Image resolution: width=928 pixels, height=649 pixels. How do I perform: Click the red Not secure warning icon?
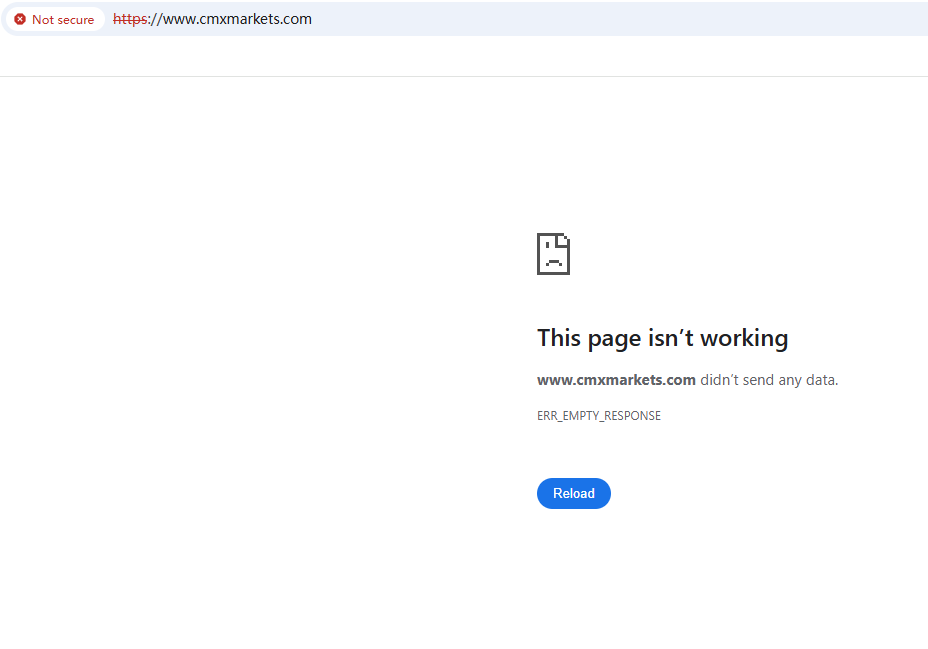click(20, 20)
